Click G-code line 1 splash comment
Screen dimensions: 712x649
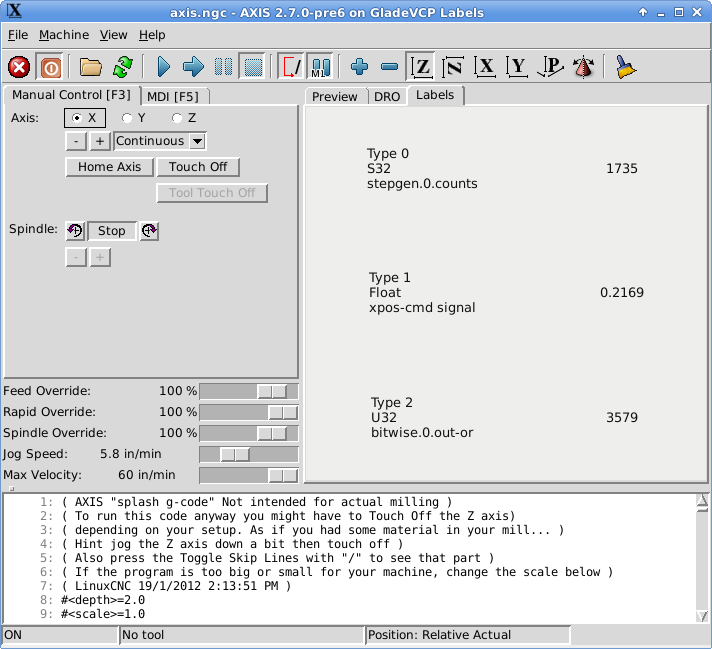tap(257, 502)
